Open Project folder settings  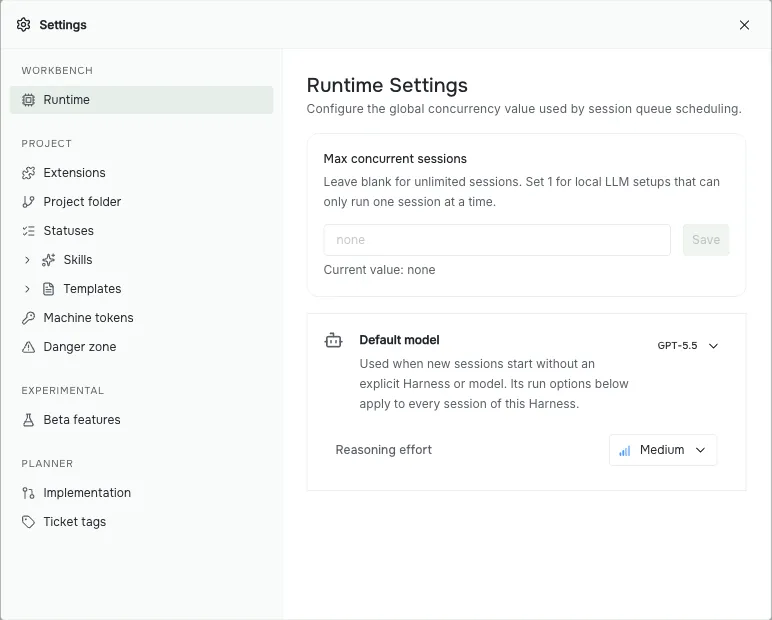pos(141,202)
